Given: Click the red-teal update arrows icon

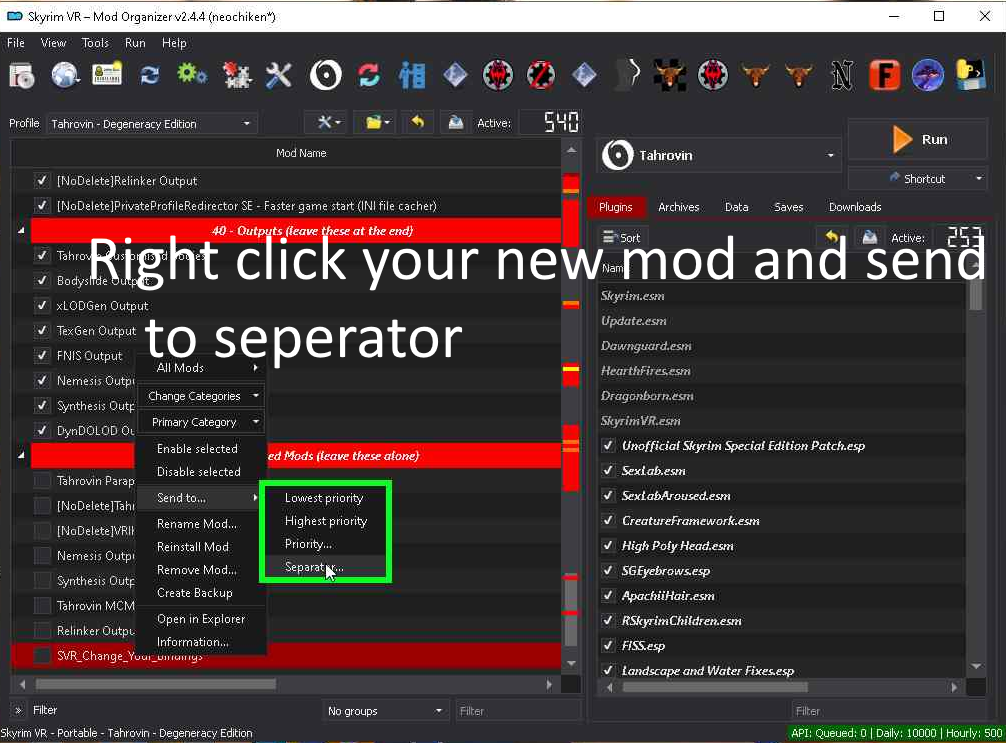Looking at the screenshot, I should coord(369,75).
